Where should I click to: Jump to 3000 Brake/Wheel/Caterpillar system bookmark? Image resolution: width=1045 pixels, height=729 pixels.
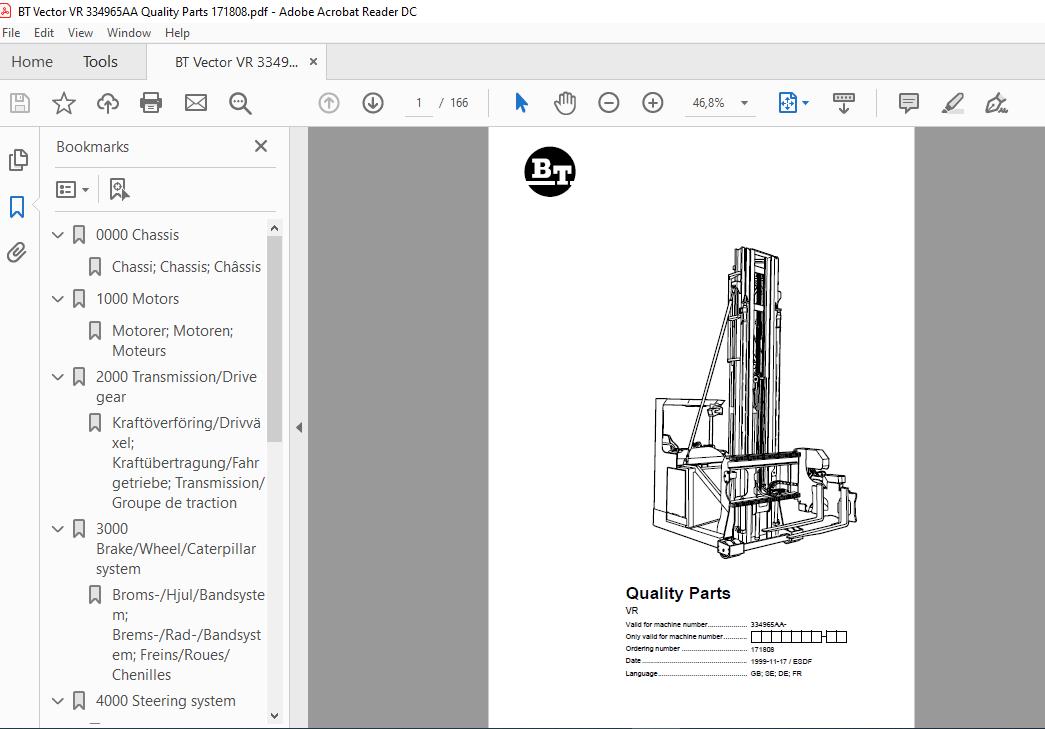tap(176, 548)
